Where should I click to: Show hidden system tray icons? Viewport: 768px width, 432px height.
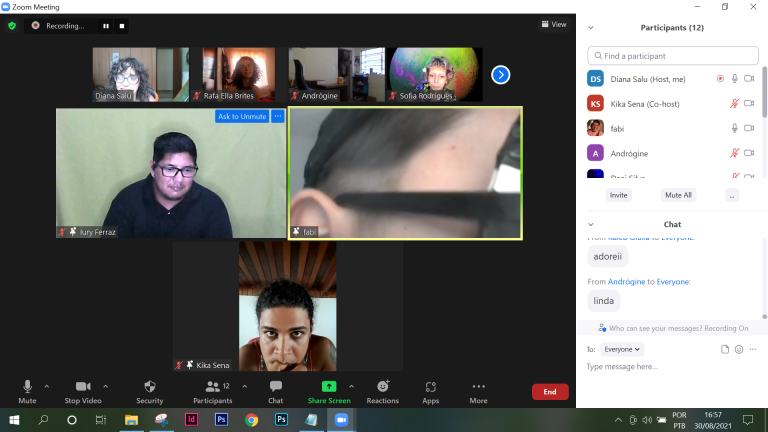pos(618,420)
